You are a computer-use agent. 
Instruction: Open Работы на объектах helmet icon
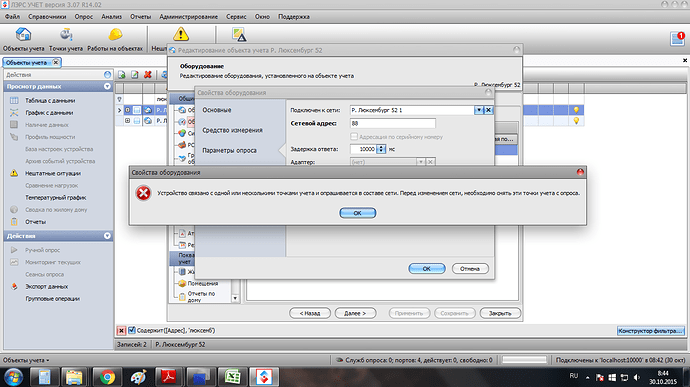115,34
